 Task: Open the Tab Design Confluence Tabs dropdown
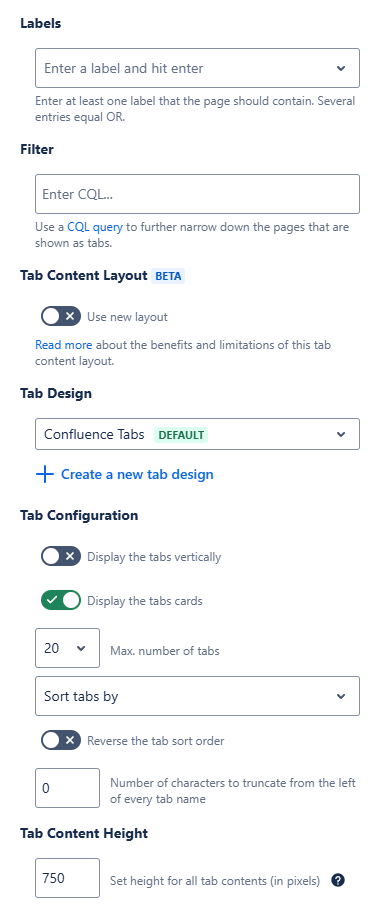coord(197,434)
